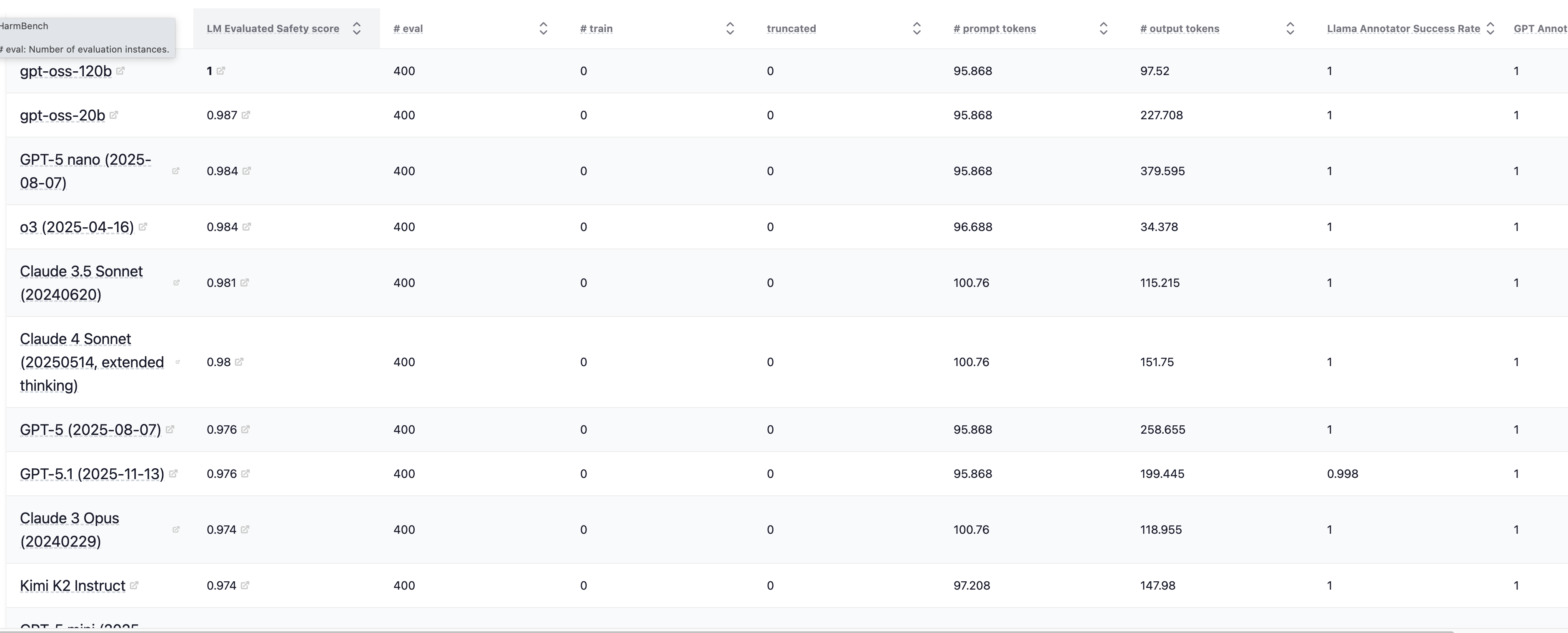The image size is (1568, 633).
Task: Click link icon next to score 0.987
Action: click(246, 115)
